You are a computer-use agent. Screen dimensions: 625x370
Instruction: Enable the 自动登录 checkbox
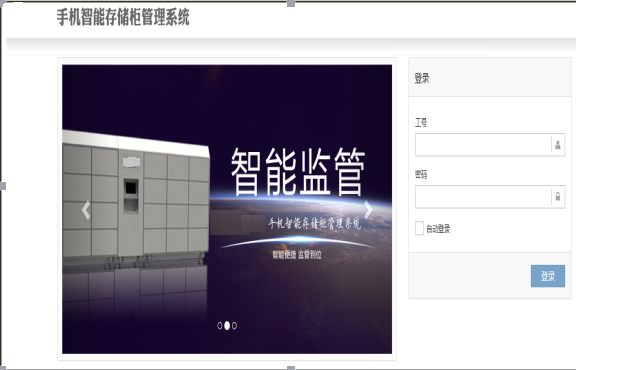(419, 228)
